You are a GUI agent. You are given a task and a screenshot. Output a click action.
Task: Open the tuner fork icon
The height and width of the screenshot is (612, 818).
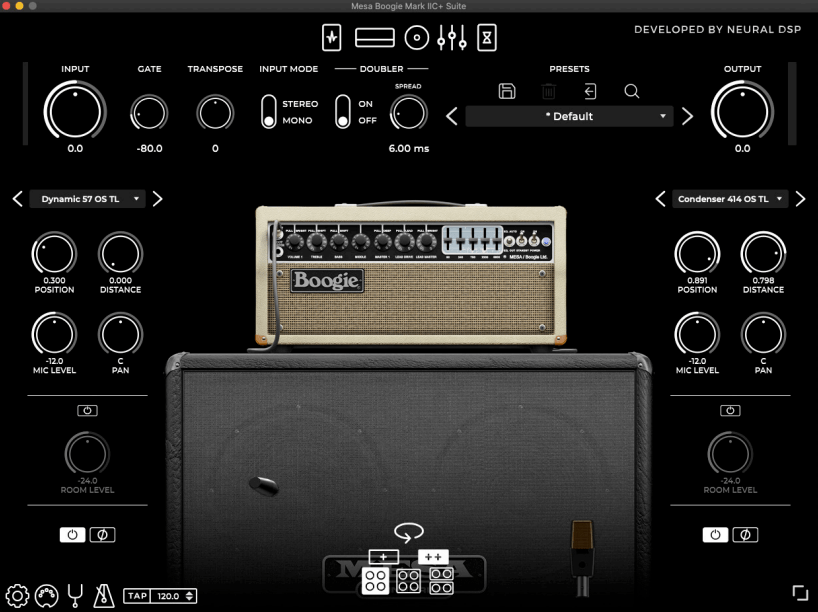tap(75, 596)
